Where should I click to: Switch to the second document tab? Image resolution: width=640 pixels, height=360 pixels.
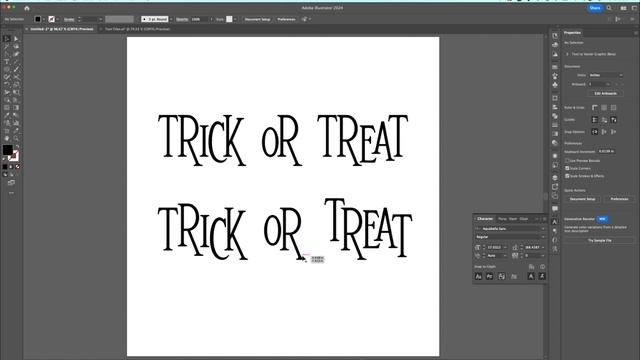(x=137, y=29)
